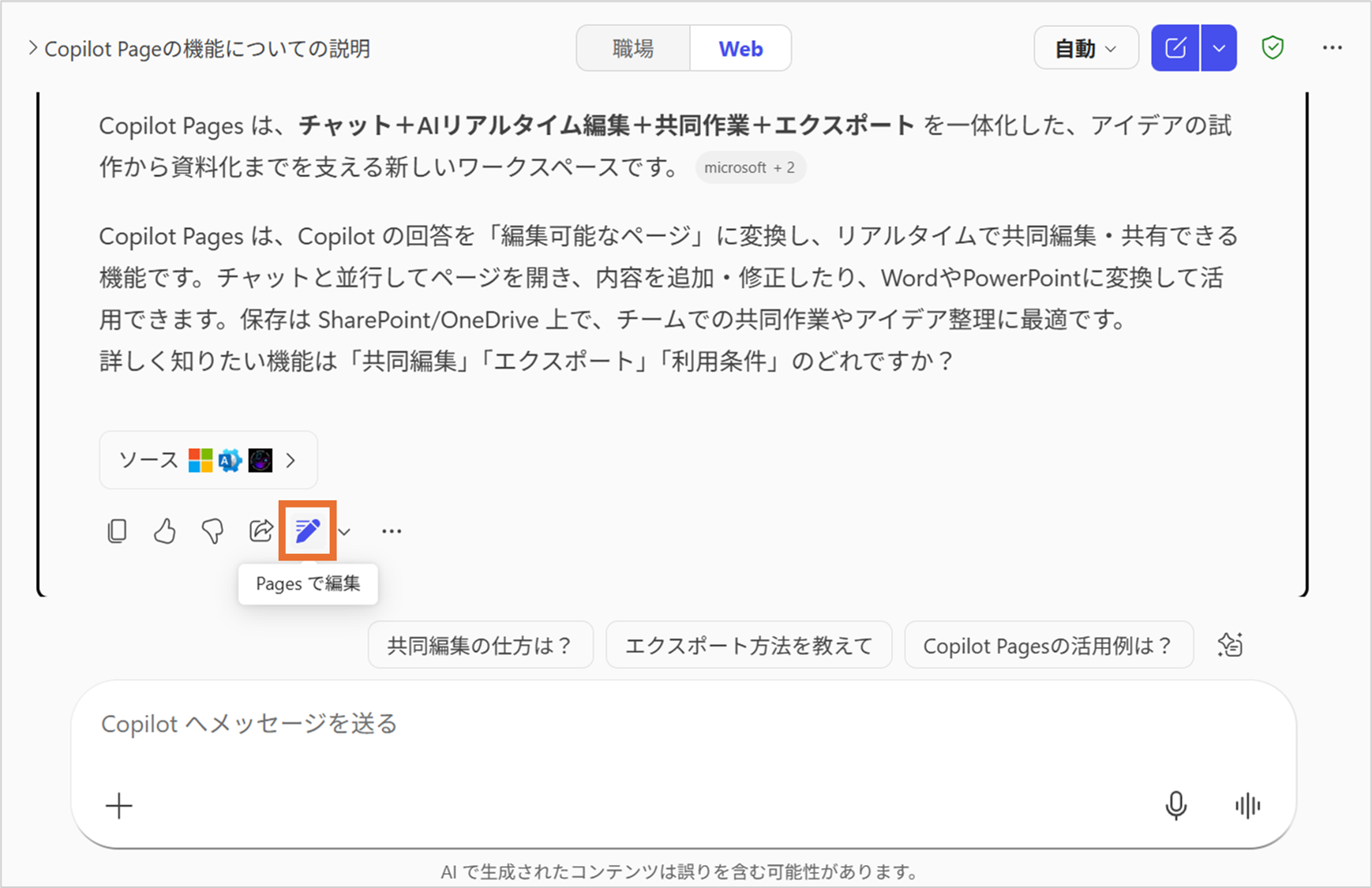Refresh suggested prompts with sparkle icon
The width and height of the screenshot is (1372, 888).
coord(1230,645)
